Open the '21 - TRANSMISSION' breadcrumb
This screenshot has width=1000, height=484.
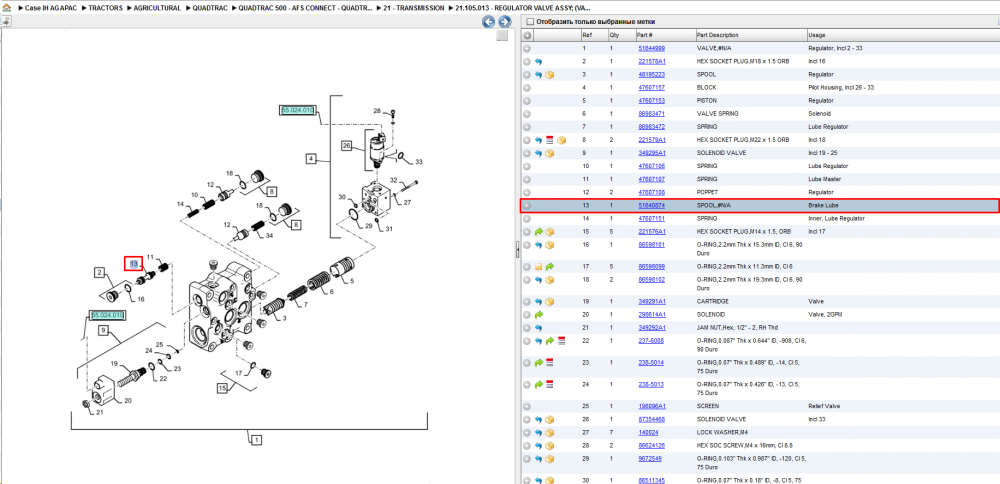tap(414, 8)
